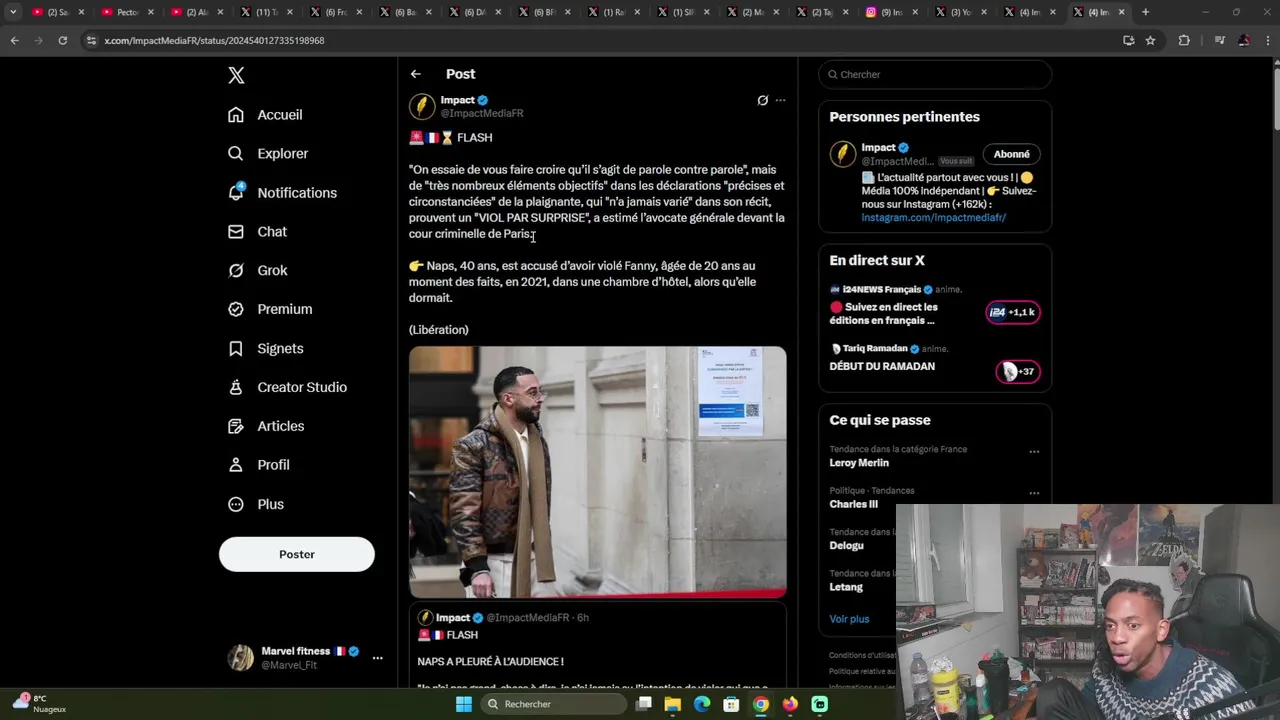Click Impact avatar in Personnes pertinentes
The height and width of the screenshot is (720, 1280).
843,154
